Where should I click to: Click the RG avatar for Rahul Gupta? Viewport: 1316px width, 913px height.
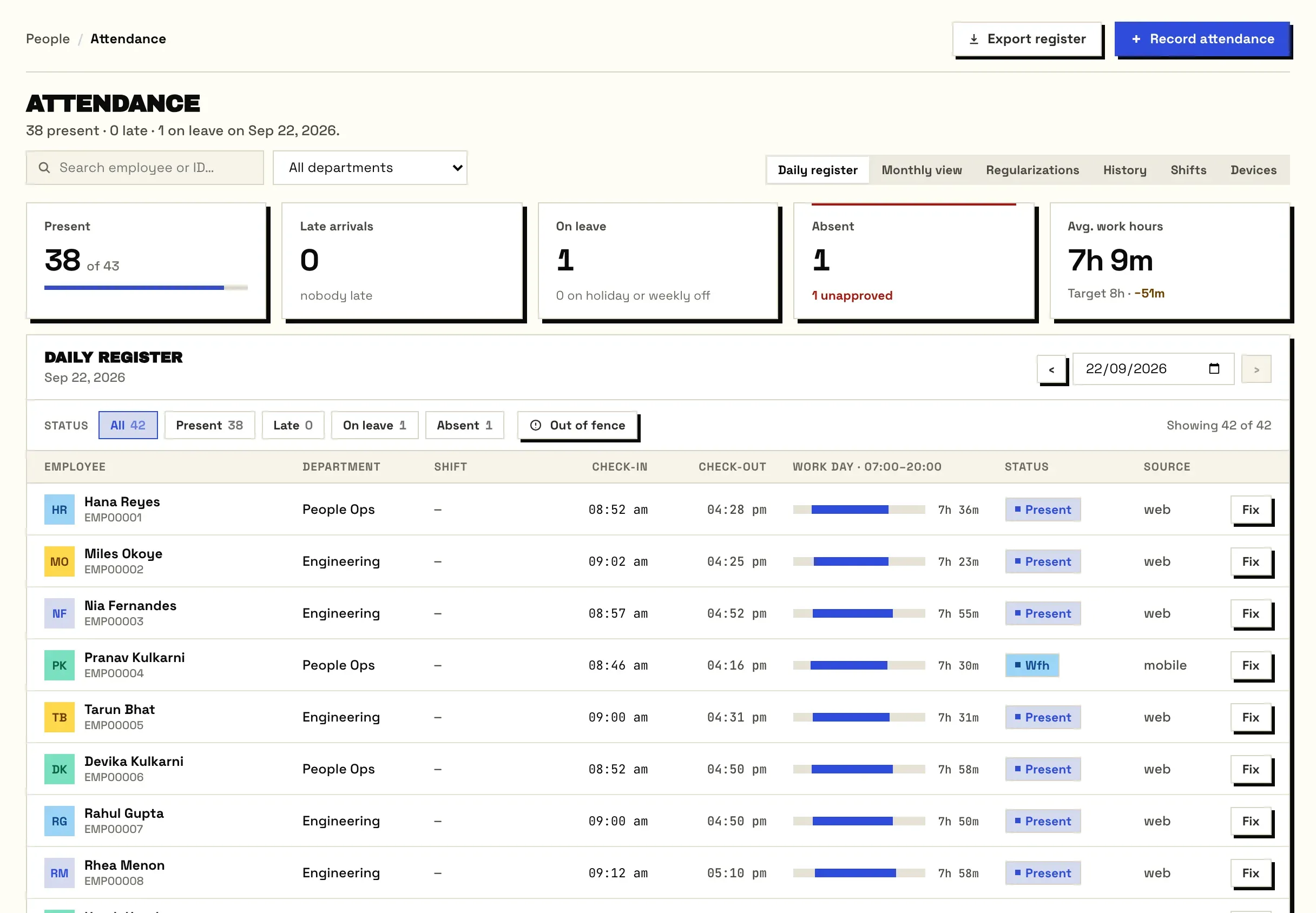pos(60,822)
